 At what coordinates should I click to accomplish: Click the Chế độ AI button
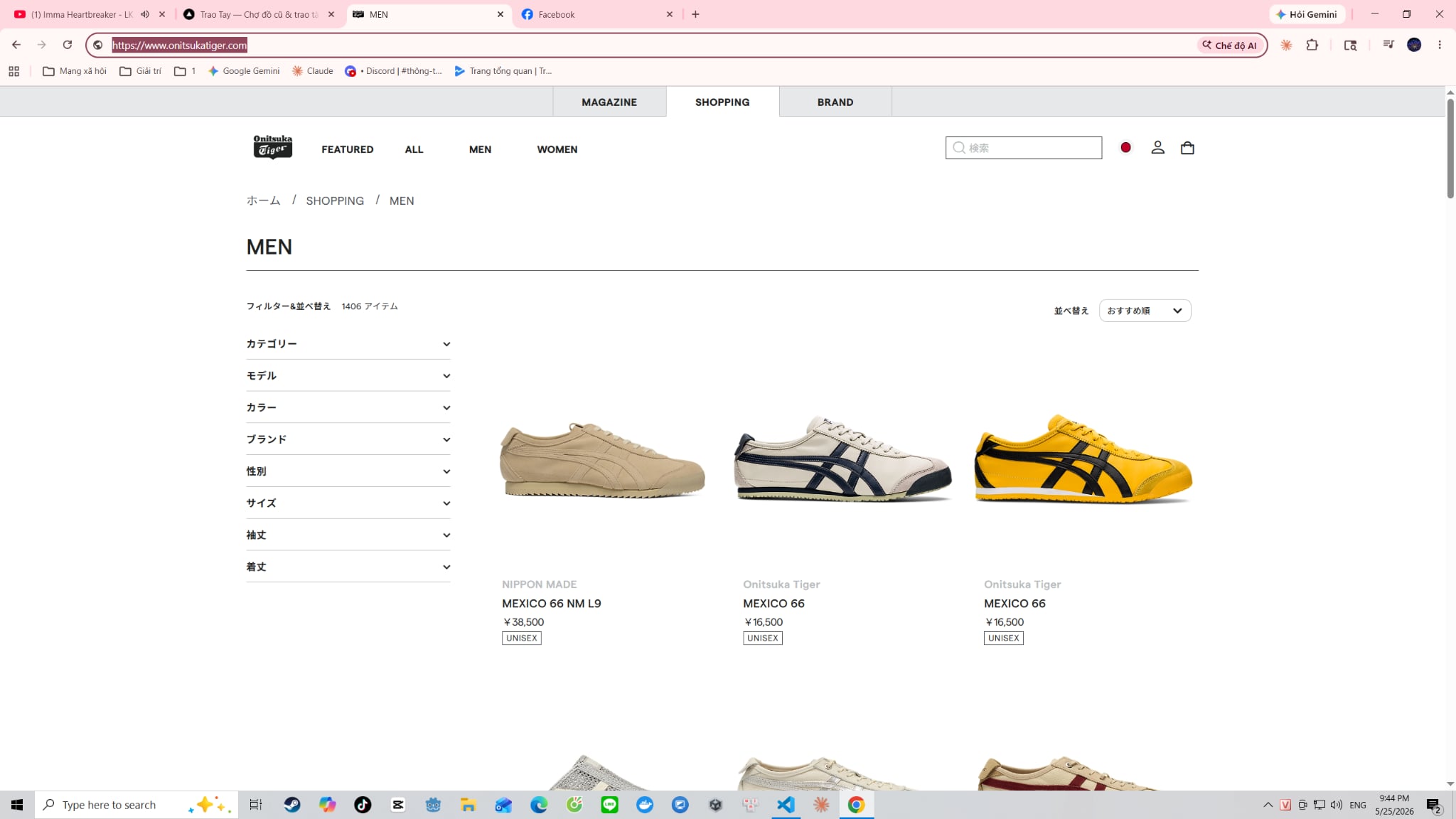point(1229,45)
